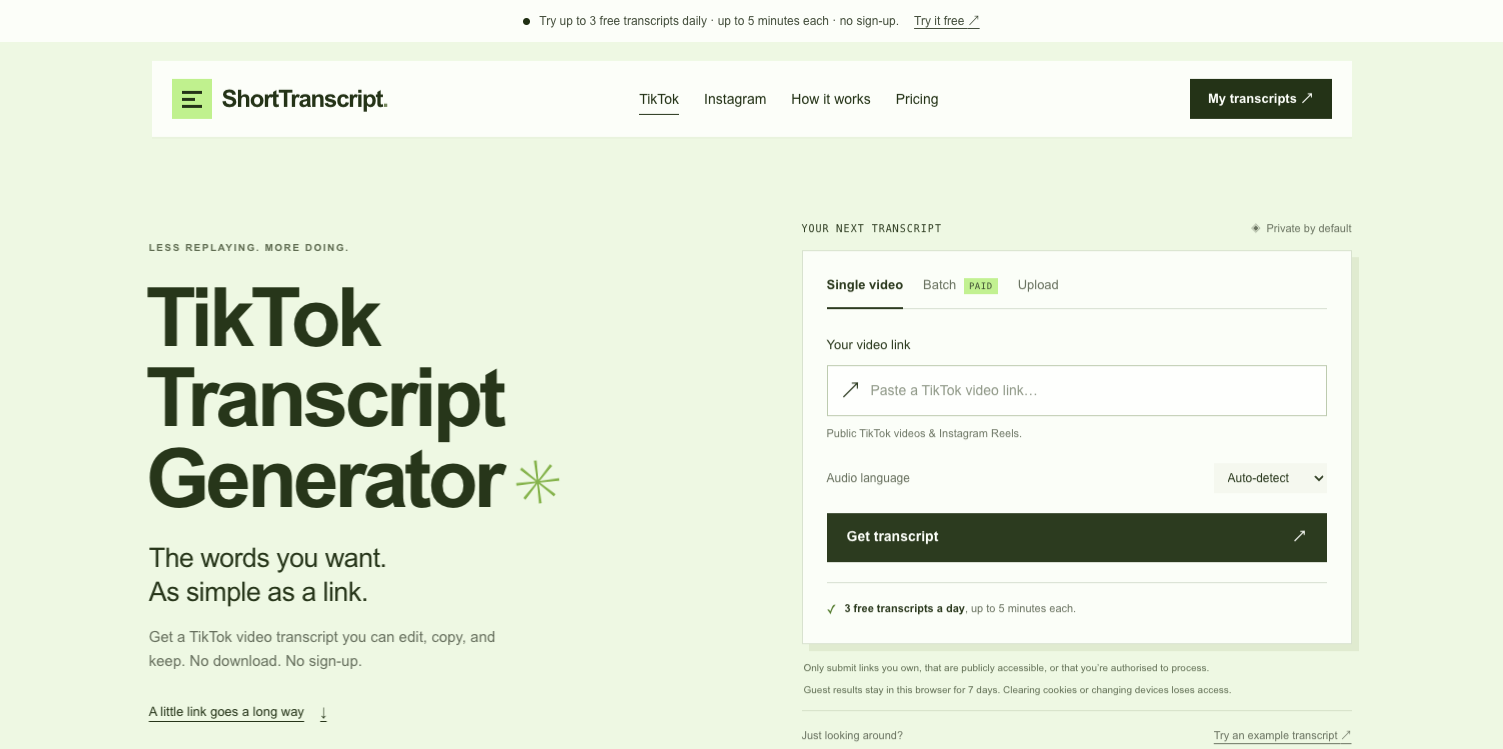
Task: Click the diamond icon next to Private by default
Action: pos(1256,228)
